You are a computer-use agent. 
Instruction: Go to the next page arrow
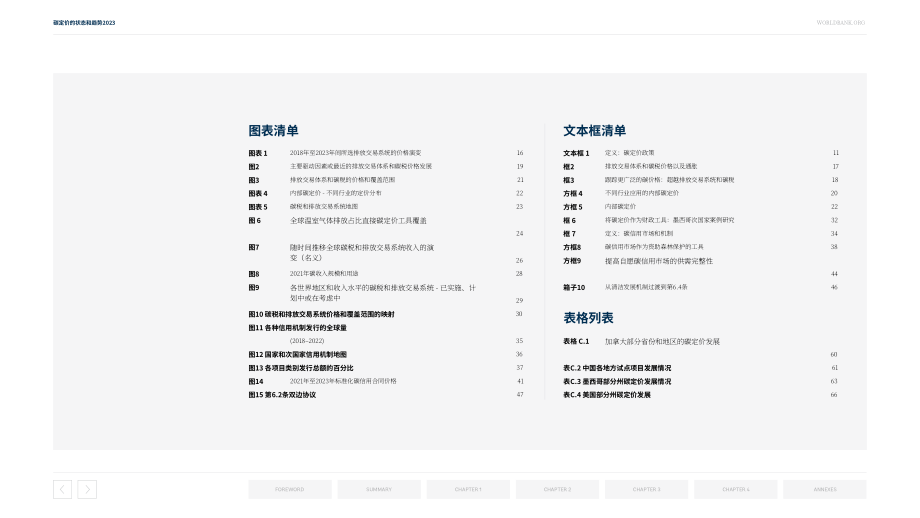pos(87,489)
